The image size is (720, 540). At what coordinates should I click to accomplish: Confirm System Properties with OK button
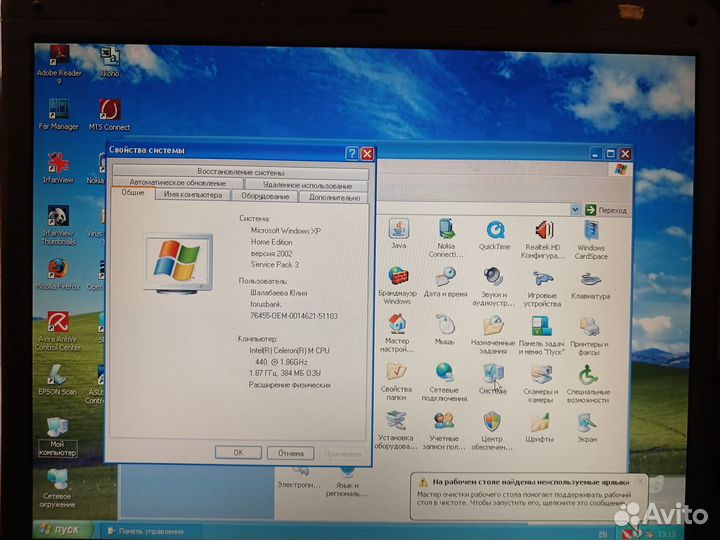(238, 453)
